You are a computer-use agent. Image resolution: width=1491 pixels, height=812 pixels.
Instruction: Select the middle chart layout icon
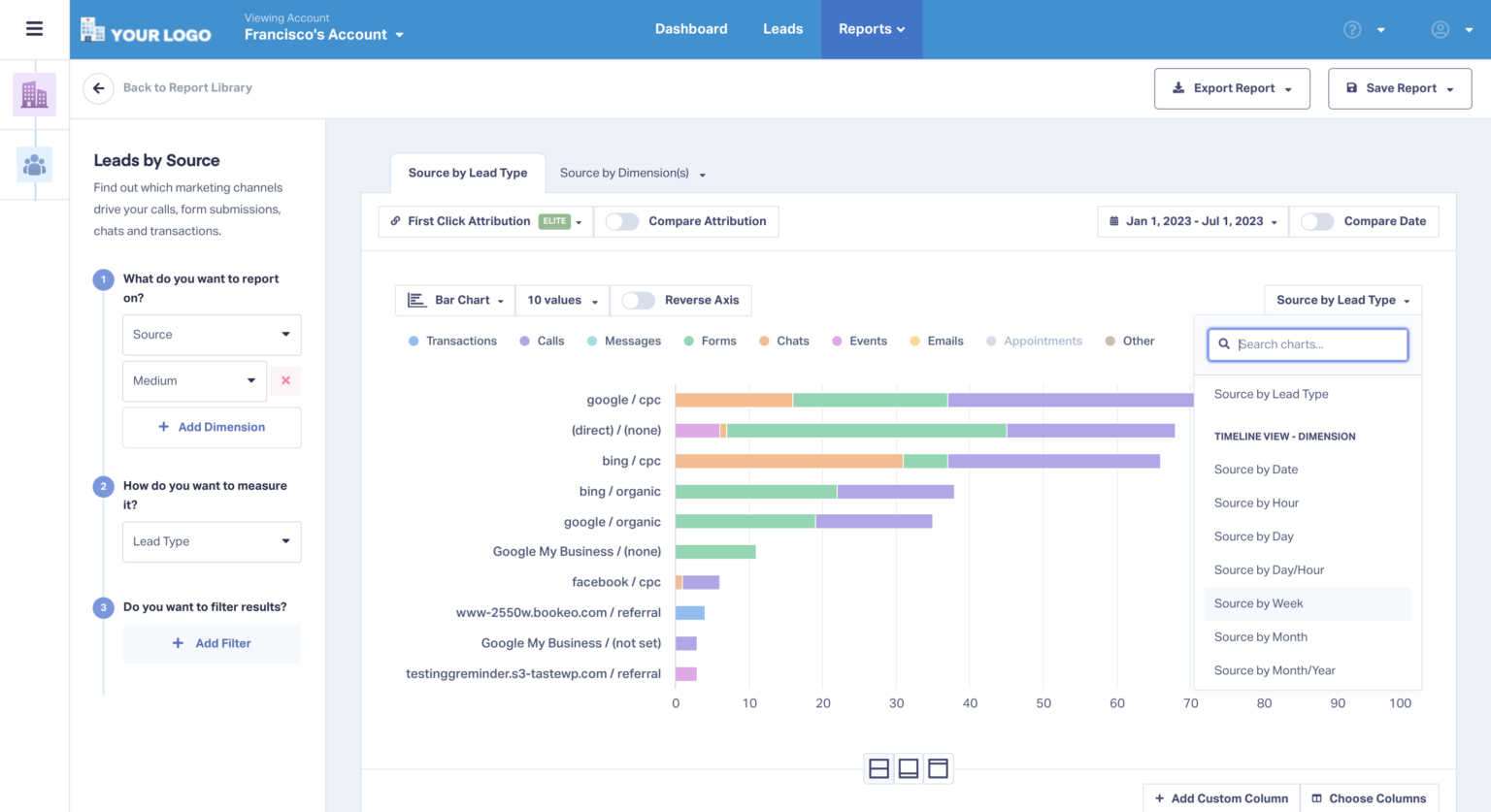coord(908,767)
